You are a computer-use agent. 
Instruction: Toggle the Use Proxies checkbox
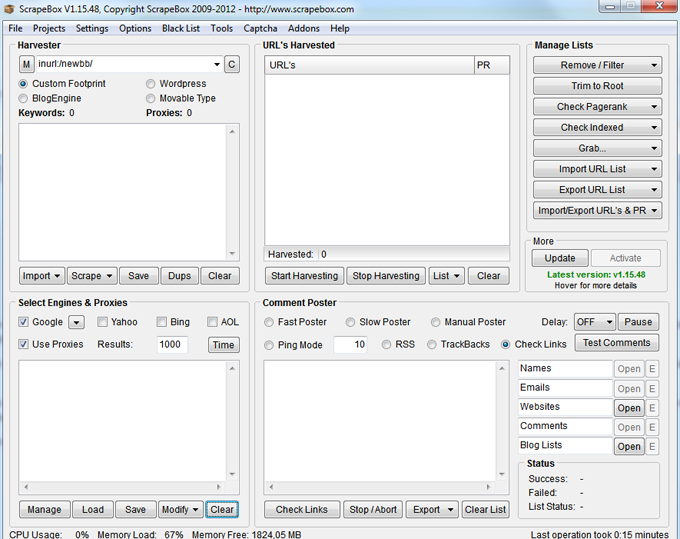click(x=23, y=344)
